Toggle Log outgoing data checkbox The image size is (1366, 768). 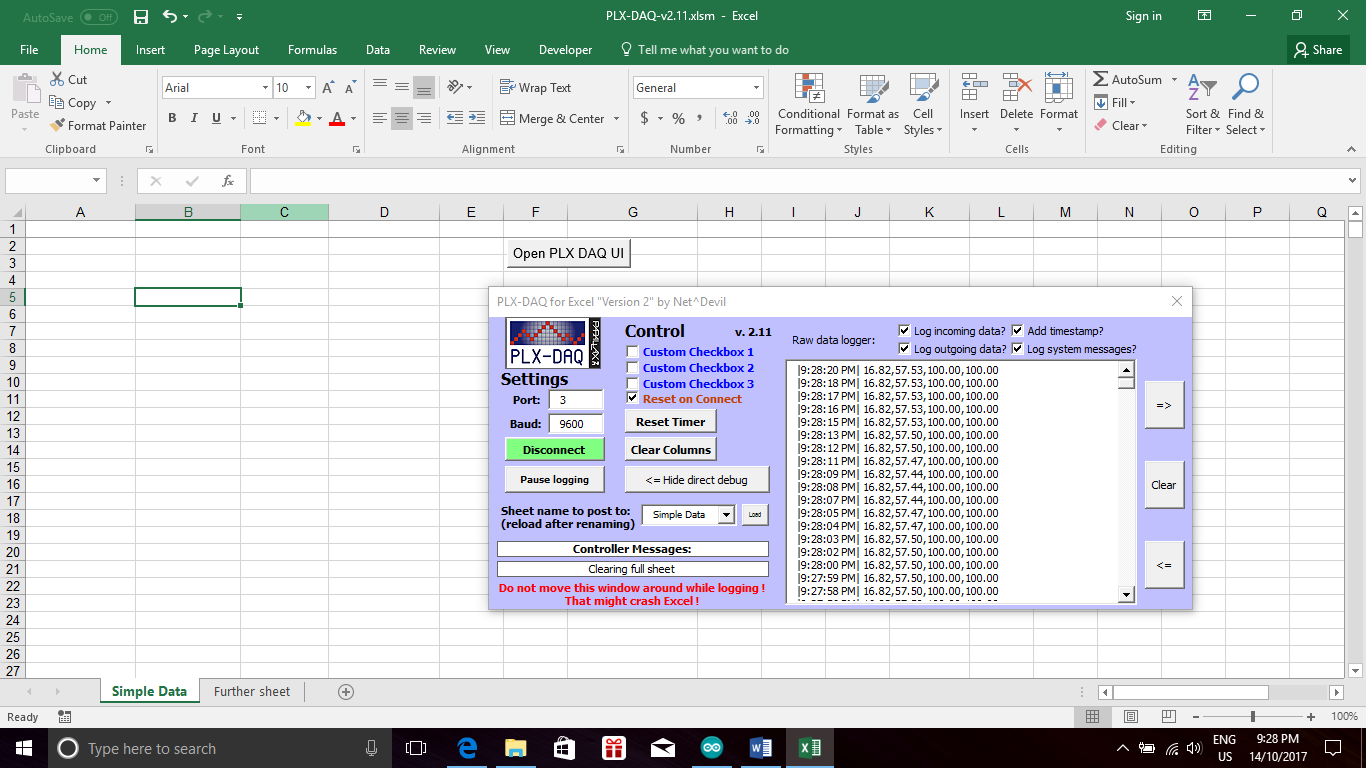905,348
